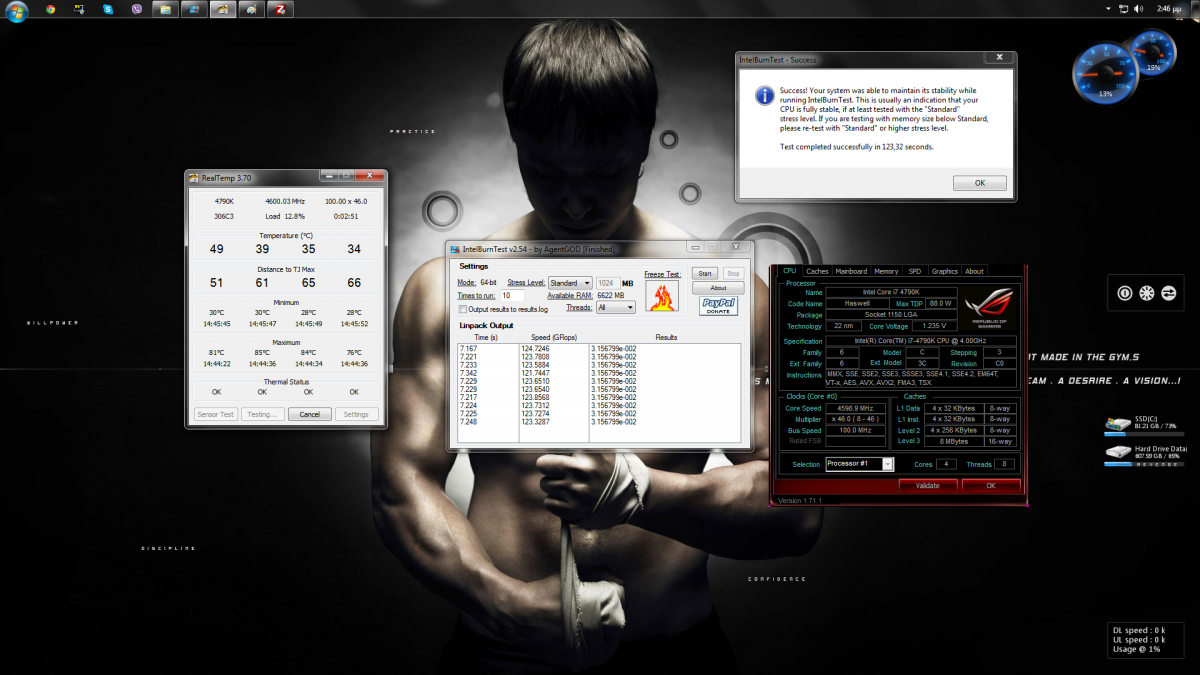Switch to the Graphics tab in CPU-Z
The height and width of the screenshot is (675, 1200).
coord(944,271)
